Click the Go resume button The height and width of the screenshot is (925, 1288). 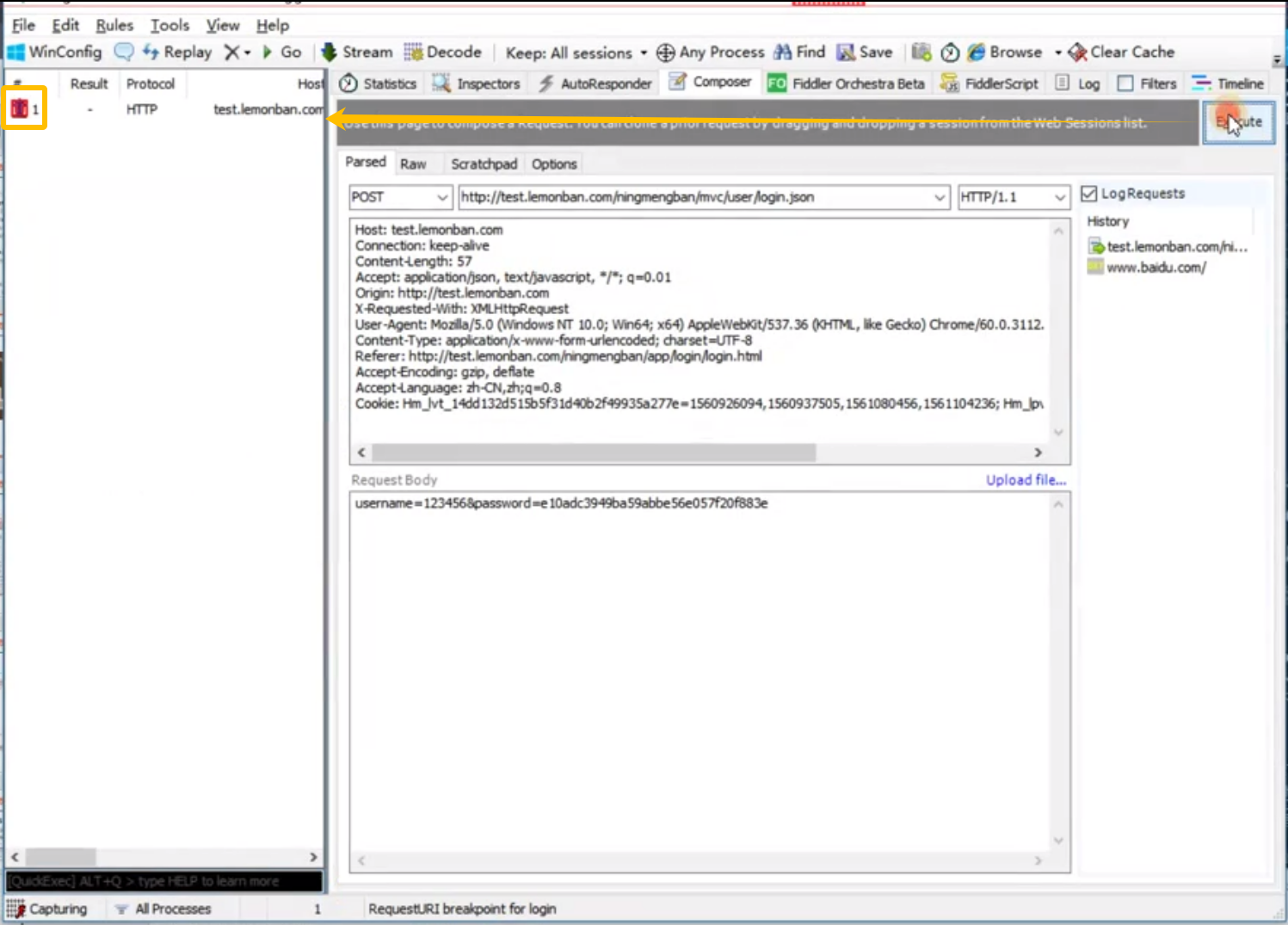282,52
